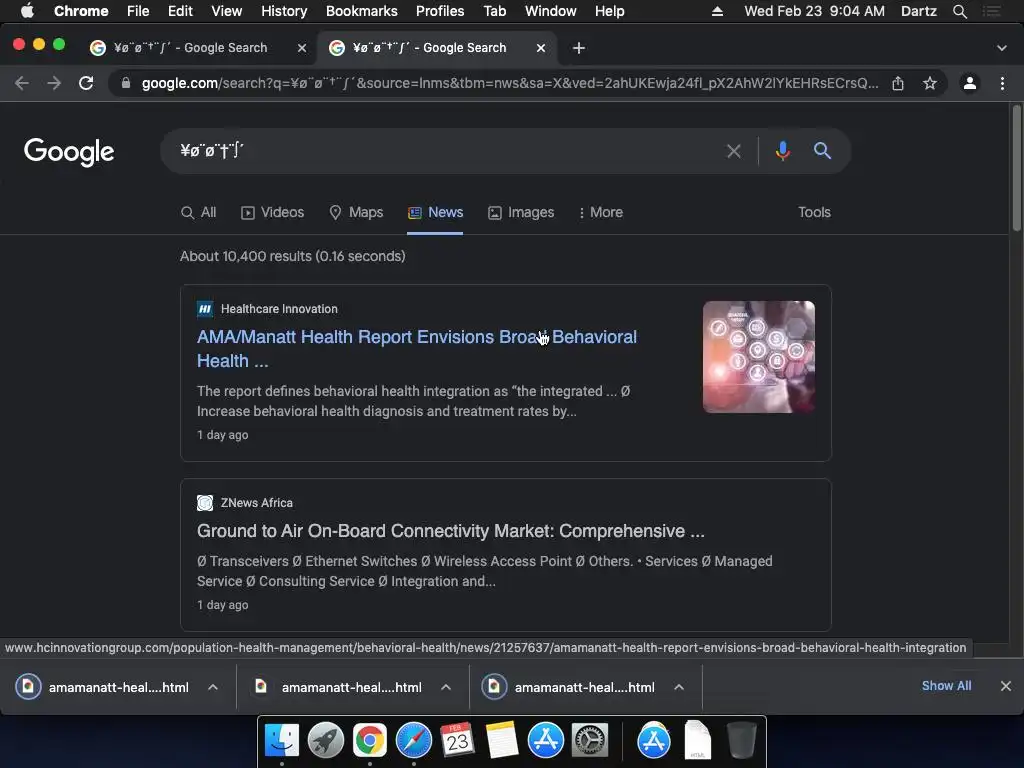This screenshot has width=1024, height=768.
Task: Expand options for third downloaded html file
Action: point(679,687)
